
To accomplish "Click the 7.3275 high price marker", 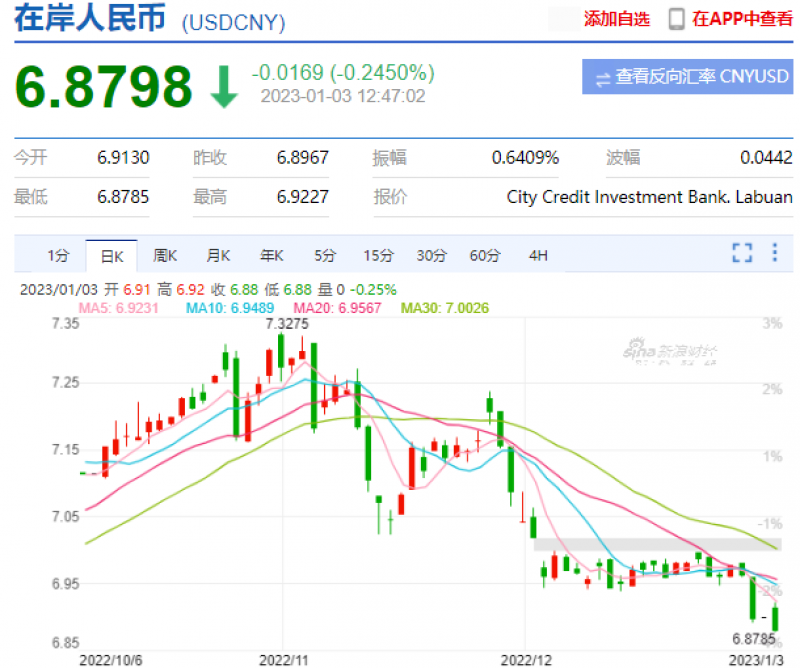I will 287,324.
